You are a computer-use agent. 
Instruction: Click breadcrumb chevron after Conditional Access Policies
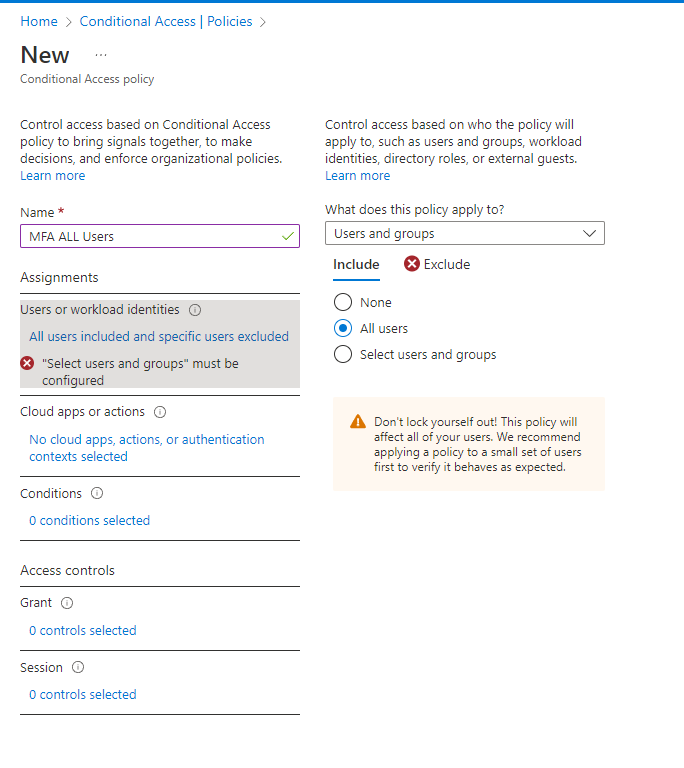(x=263, y=22)
